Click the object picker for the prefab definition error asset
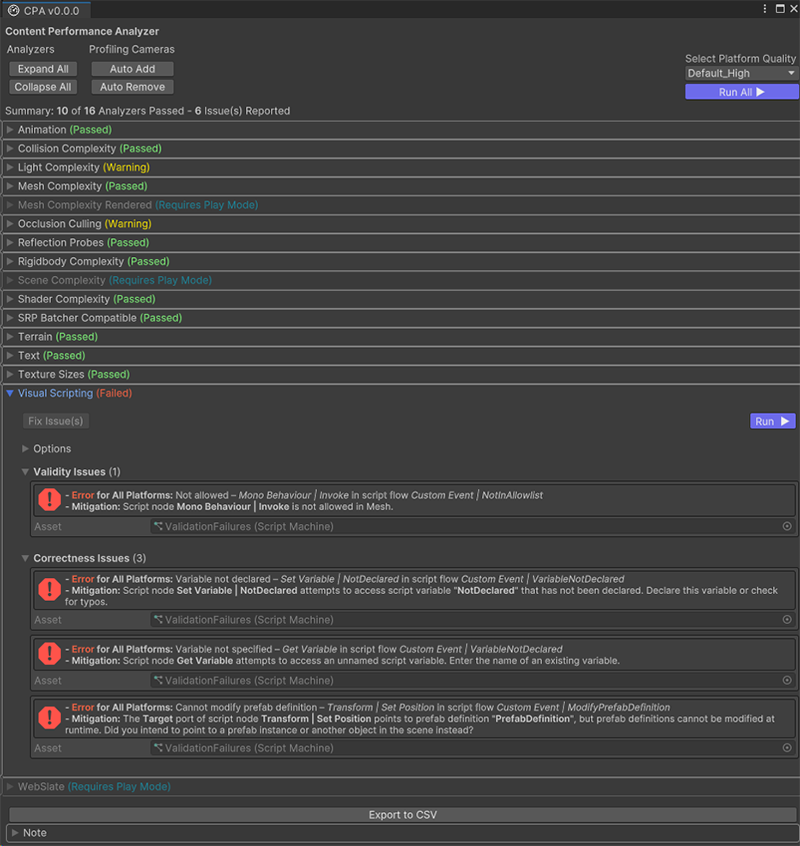Viewport: 800px width, 846px height. 787,748
